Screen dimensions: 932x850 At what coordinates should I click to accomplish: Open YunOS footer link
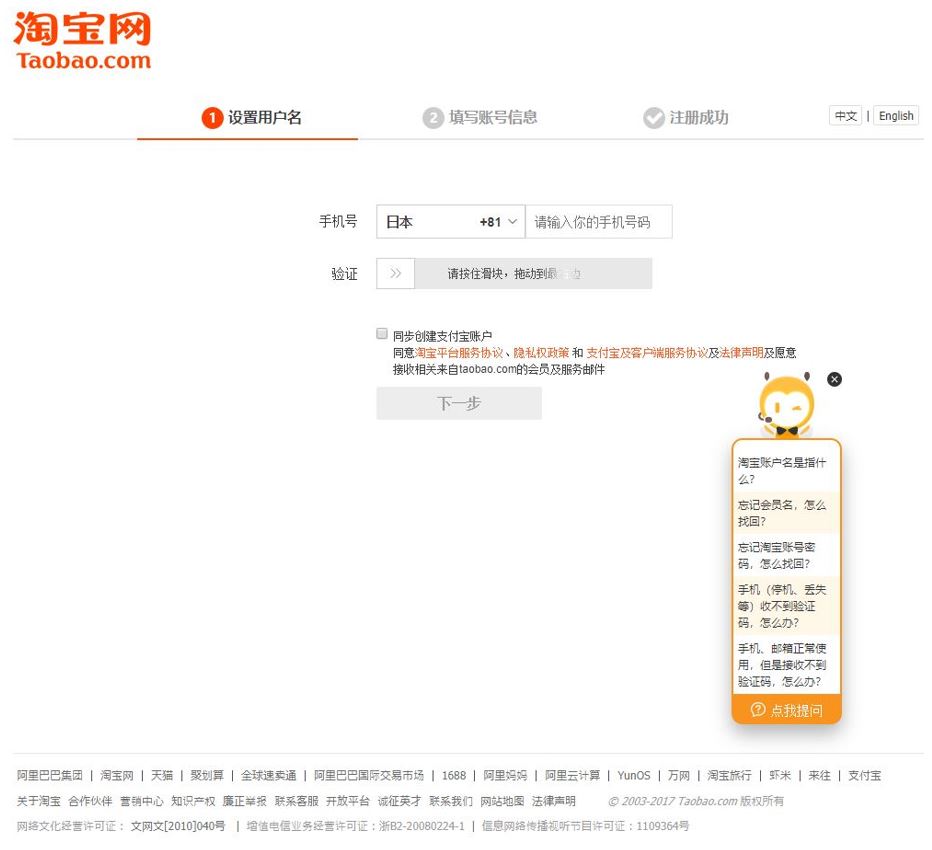point(634,775)
